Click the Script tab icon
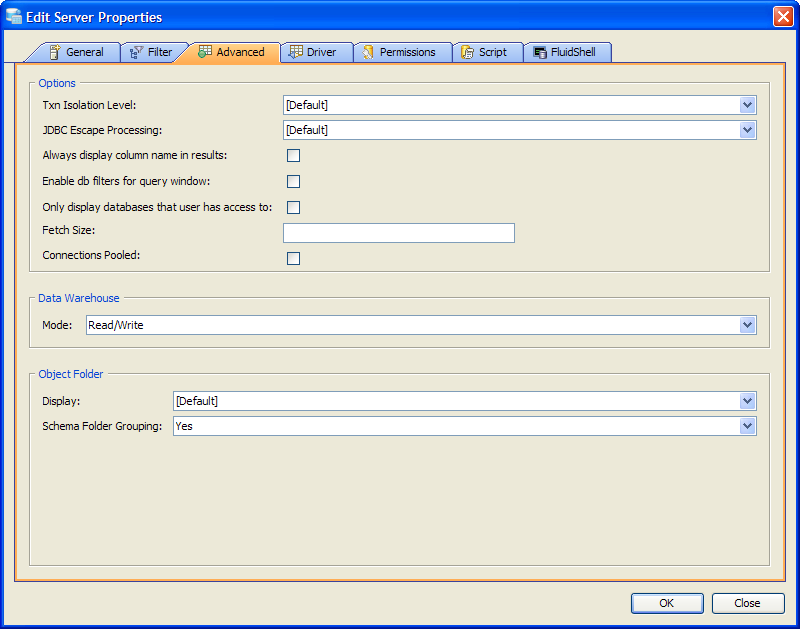 pos(467,52)
